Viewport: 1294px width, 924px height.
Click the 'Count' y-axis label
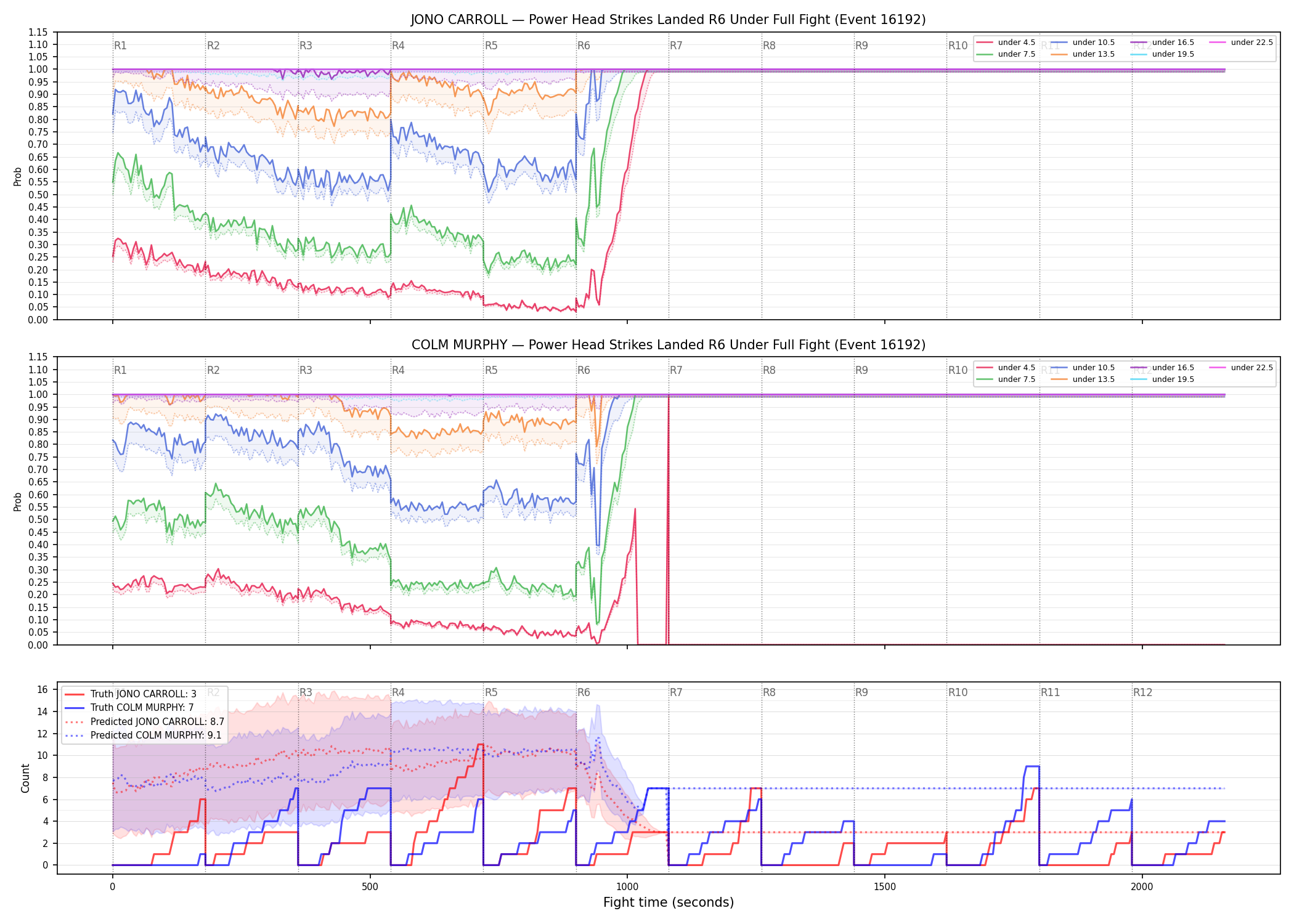tap(25, 778)
